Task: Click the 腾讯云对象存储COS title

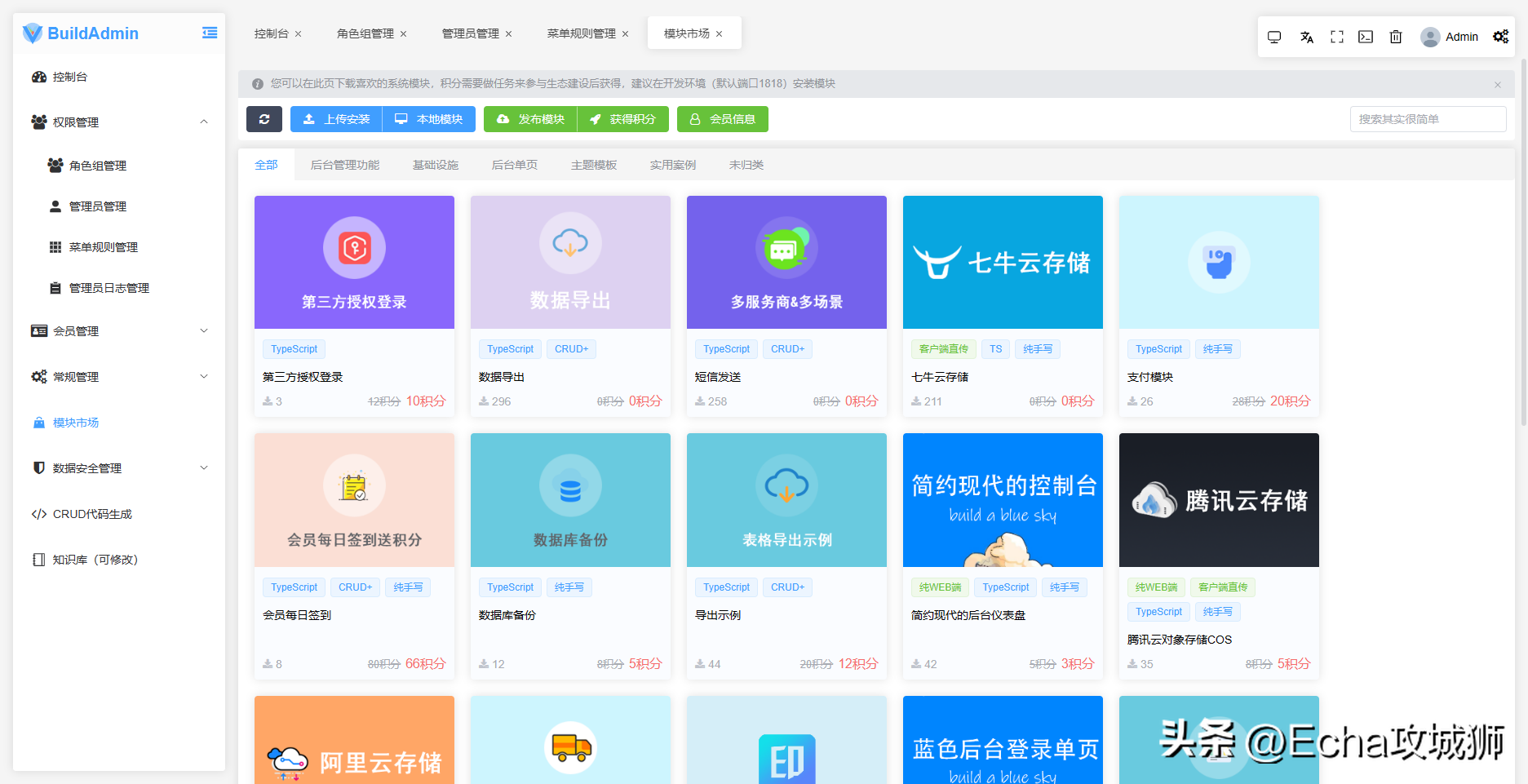Action: point(1180,640)
